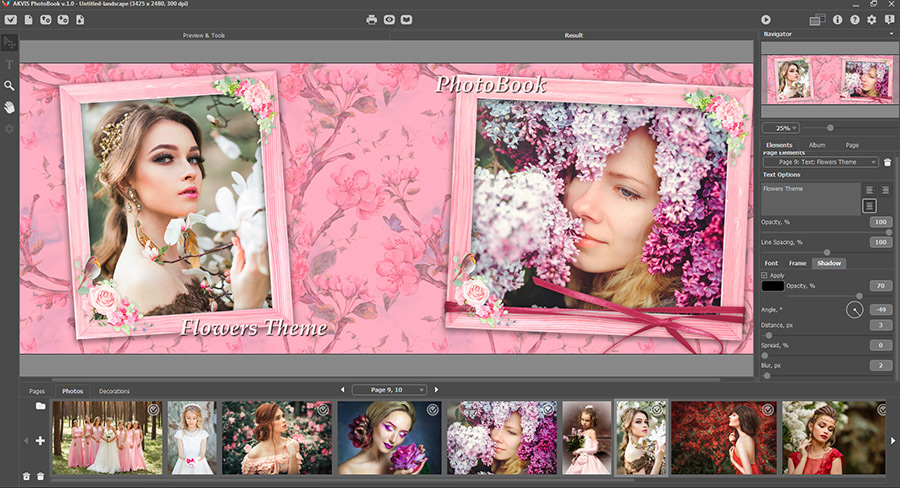This screenshot has height=488, width=900.
Task: Open the photos folder icon
Action: 40,406
